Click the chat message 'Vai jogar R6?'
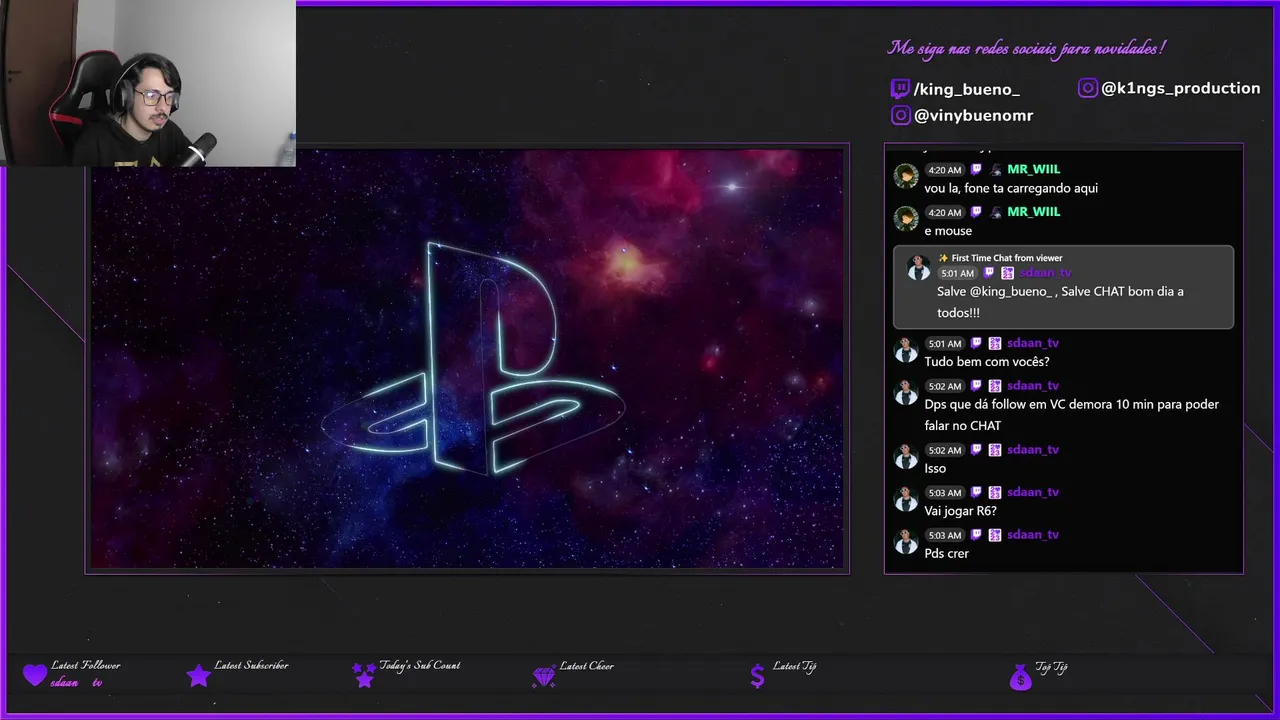 coord(960,511)
